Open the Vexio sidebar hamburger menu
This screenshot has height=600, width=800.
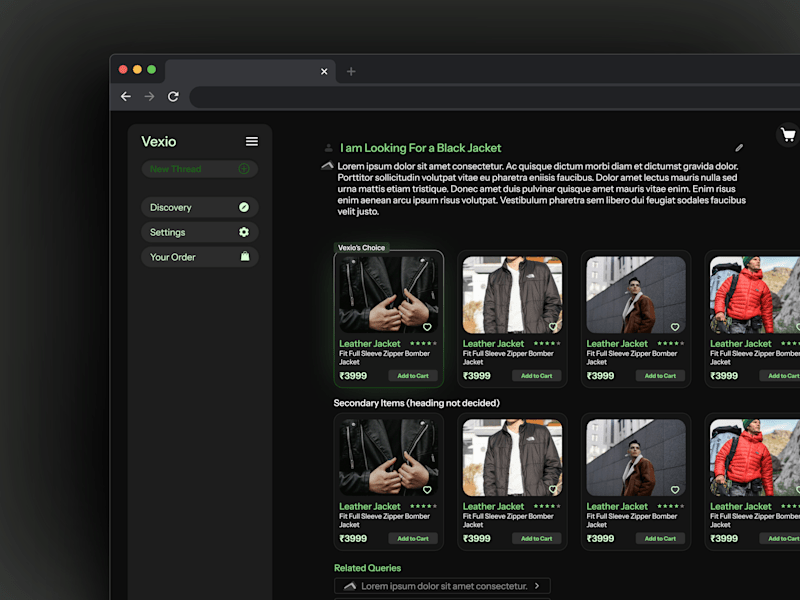(252, 141)
